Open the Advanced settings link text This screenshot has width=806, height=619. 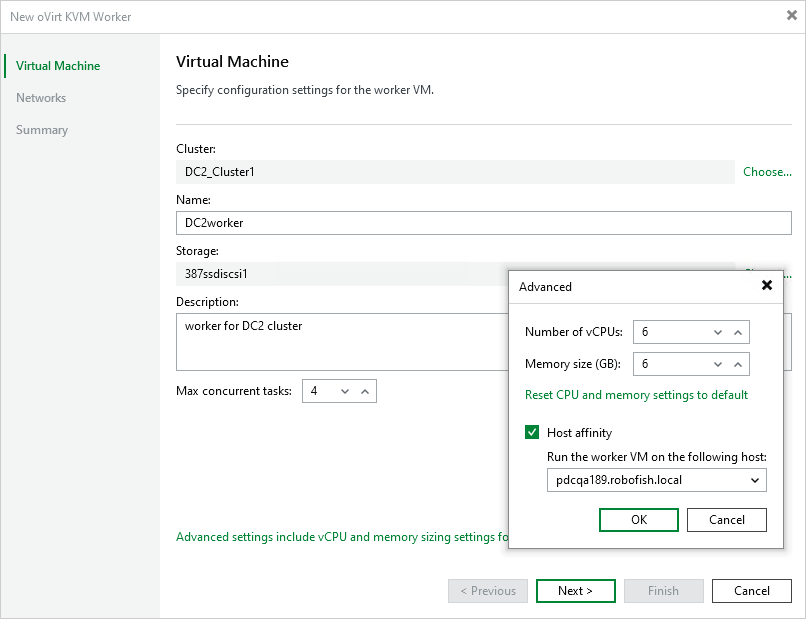point(342,537)
